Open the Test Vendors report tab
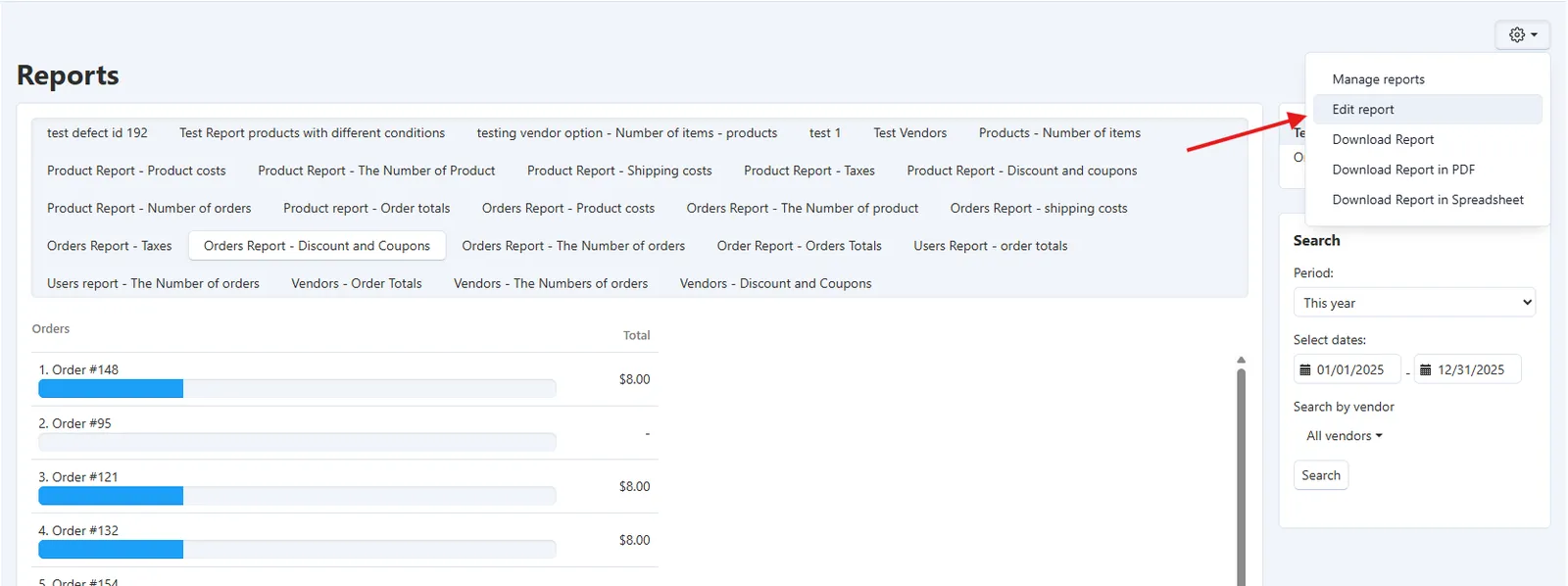The image size is (1568, 586). [910, 133]
